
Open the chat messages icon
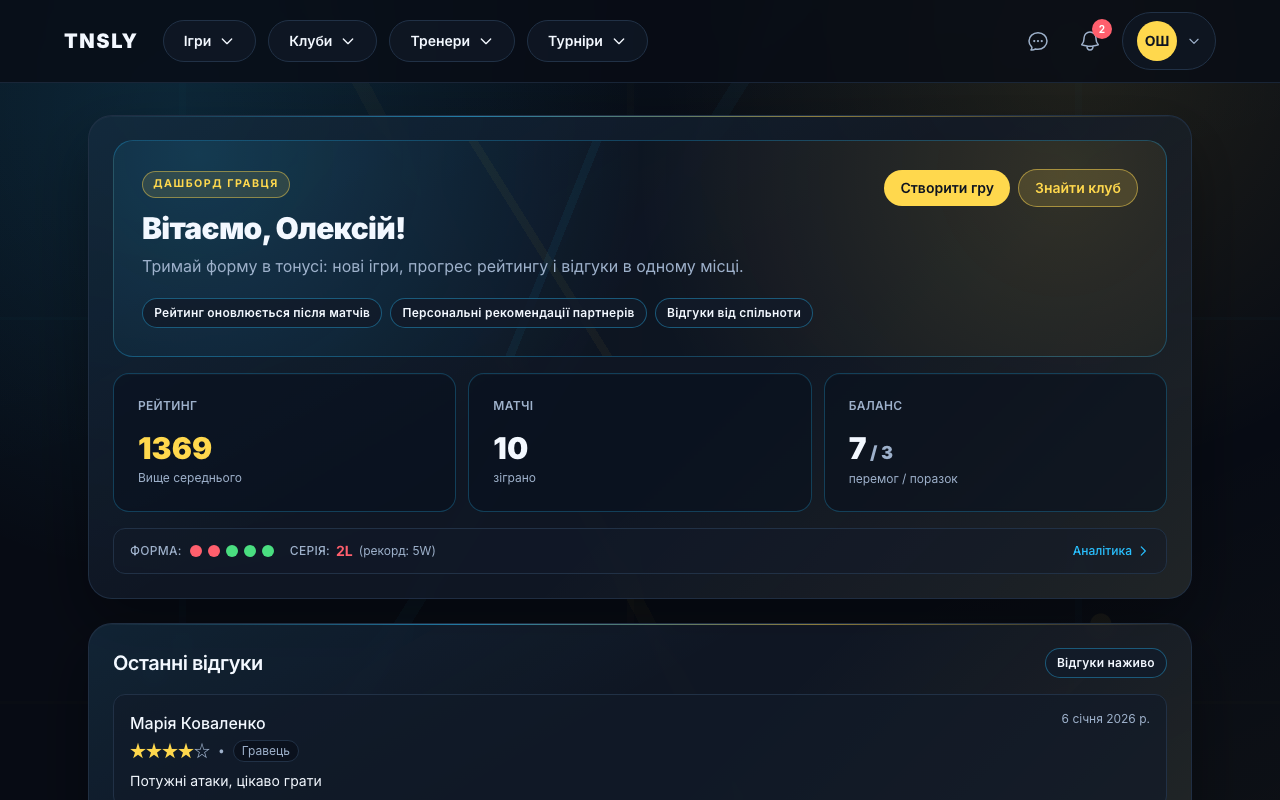coord(1038,41)
